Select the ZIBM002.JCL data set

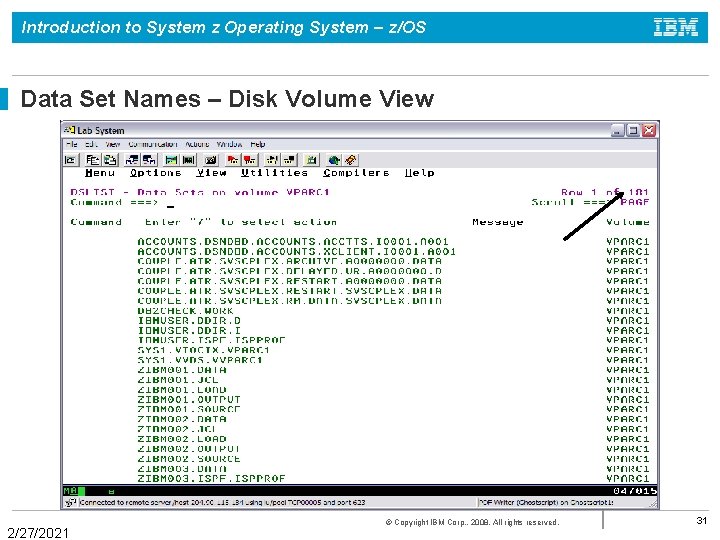(177, 429)
